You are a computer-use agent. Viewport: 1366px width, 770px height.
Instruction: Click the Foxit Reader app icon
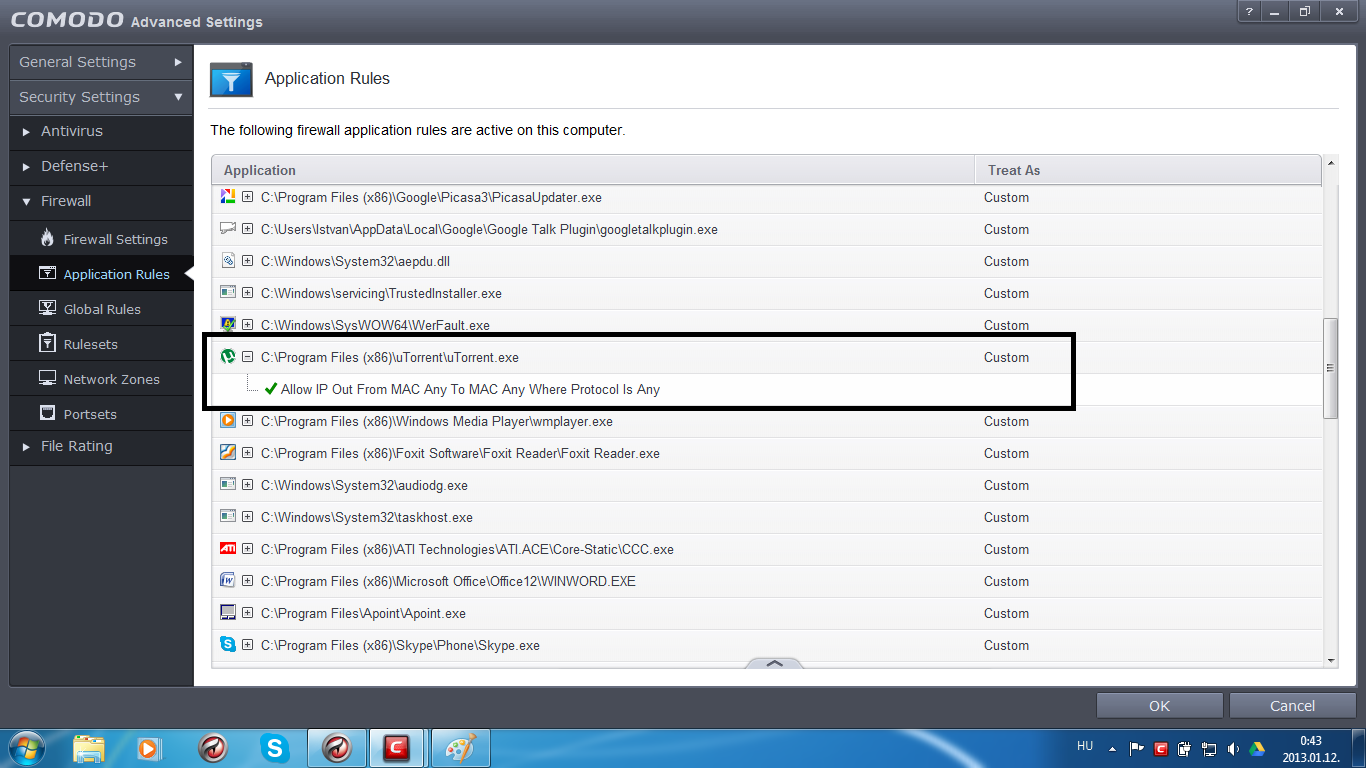click(x=228, y=453)
